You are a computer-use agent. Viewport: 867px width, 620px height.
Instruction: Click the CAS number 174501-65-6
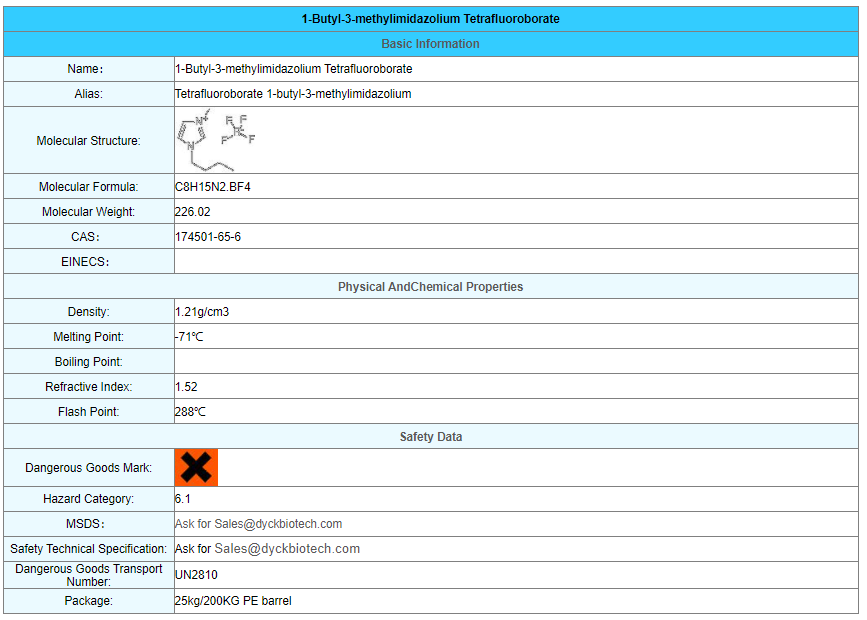coord(208,237)
